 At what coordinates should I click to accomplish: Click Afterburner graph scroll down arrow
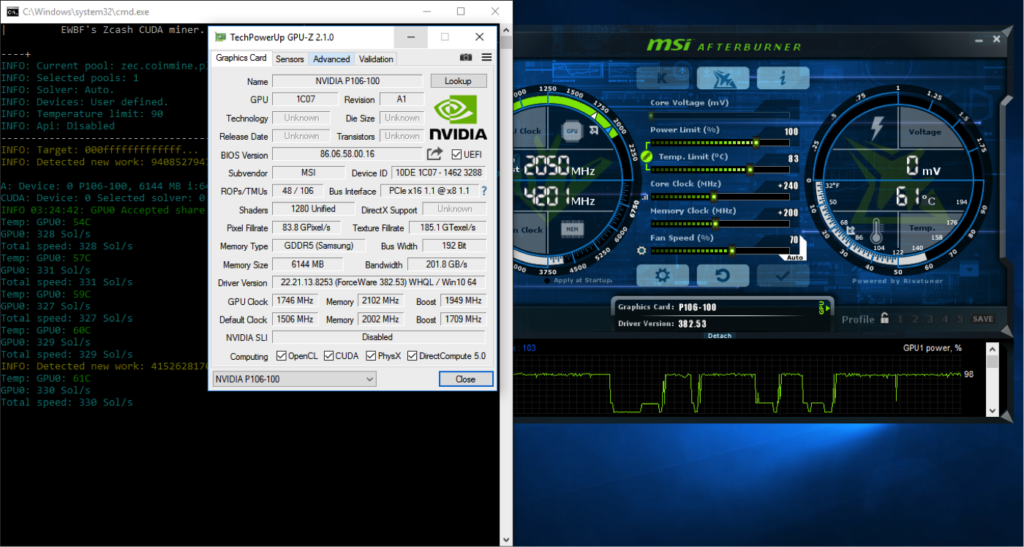[x=993, y=411]
